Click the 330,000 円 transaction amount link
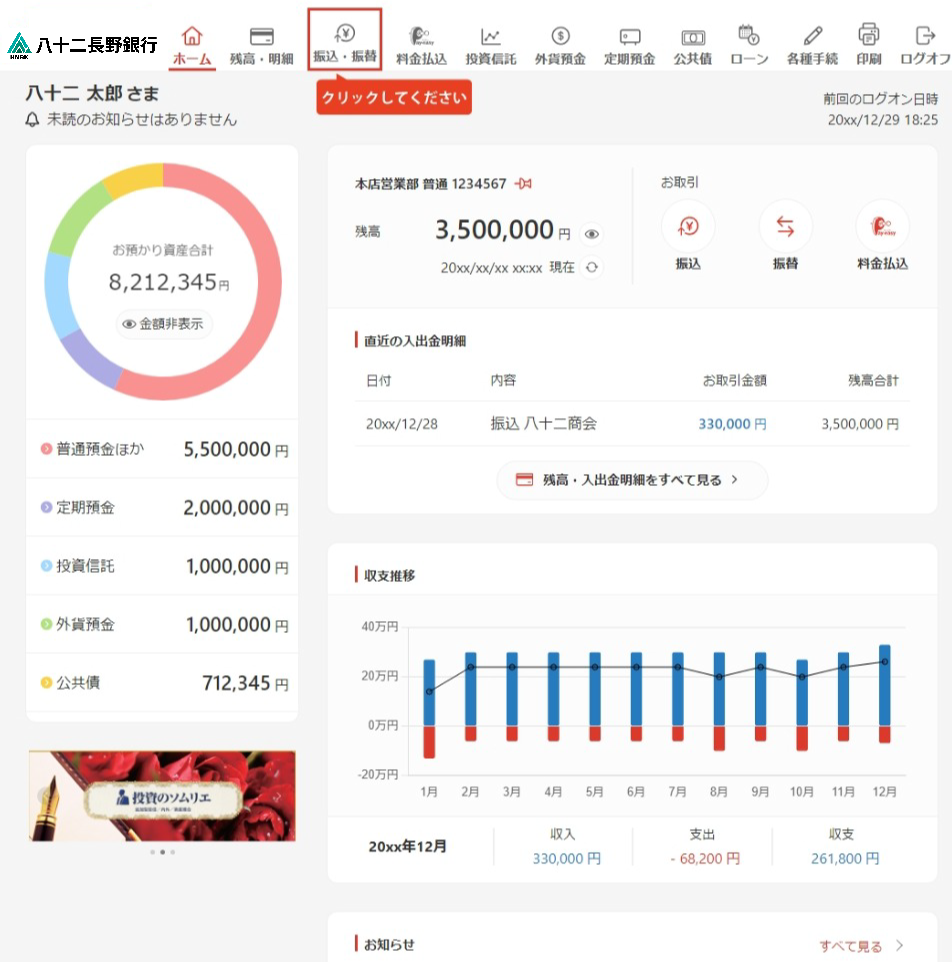This screenshot has width=952, height=962. point(732,424)
